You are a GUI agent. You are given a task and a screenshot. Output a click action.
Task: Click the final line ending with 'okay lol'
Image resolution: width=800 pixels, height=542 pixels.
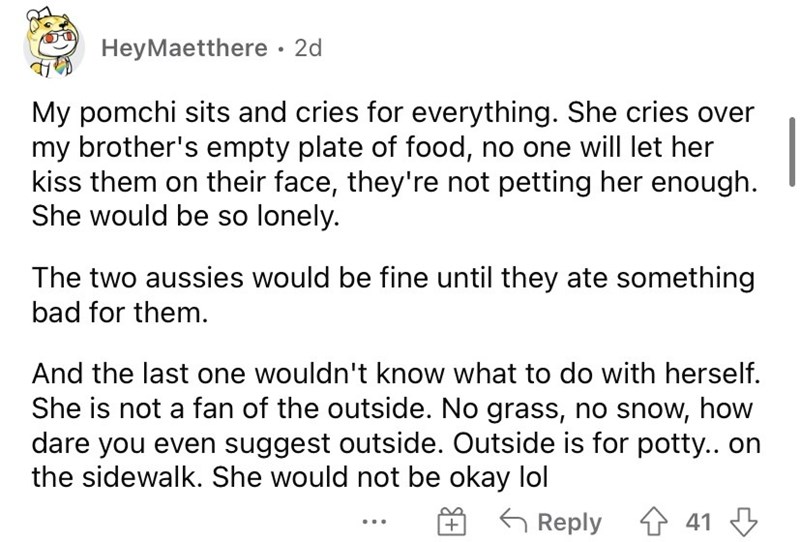click(290, 478)
